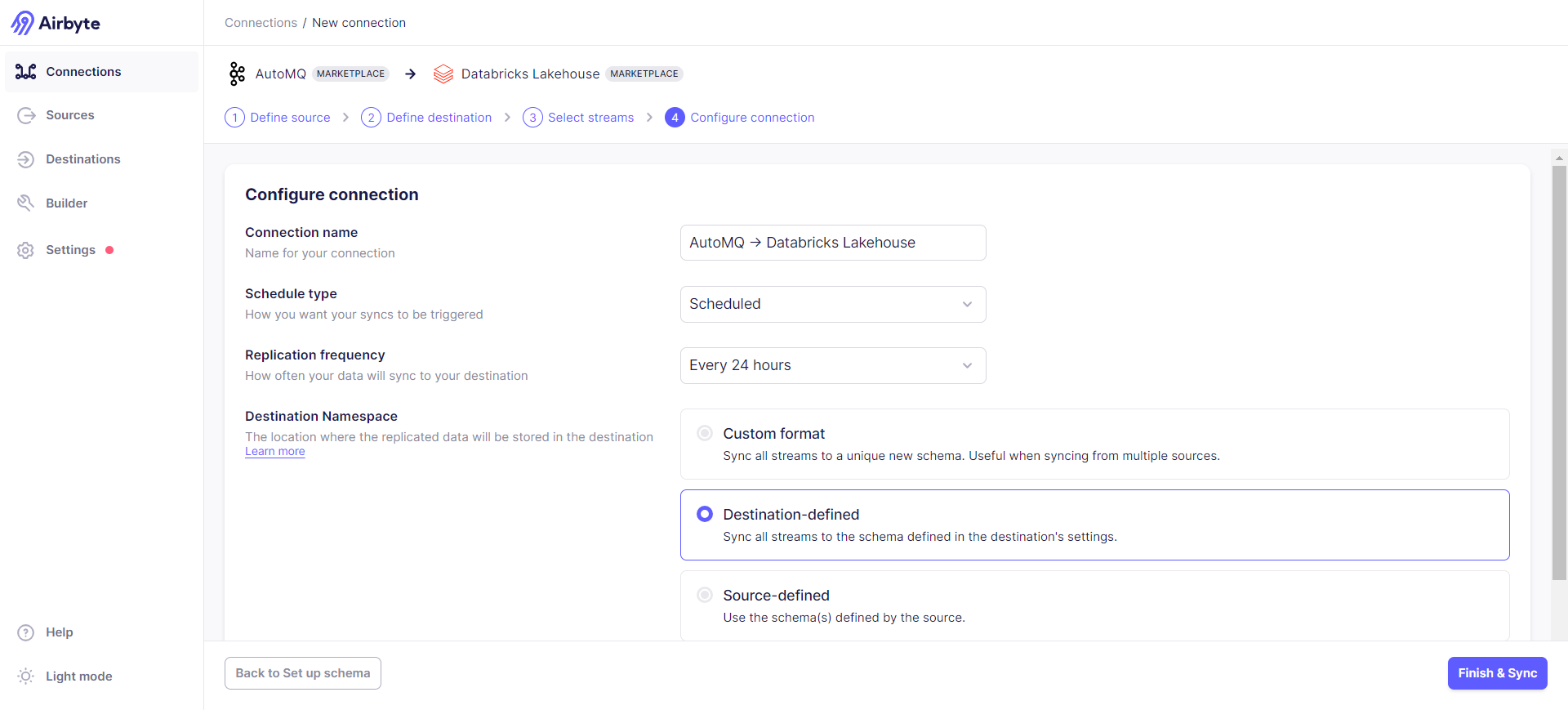Click the Airbyte logo
The image size is (1568, 710).
click(56, 23)
